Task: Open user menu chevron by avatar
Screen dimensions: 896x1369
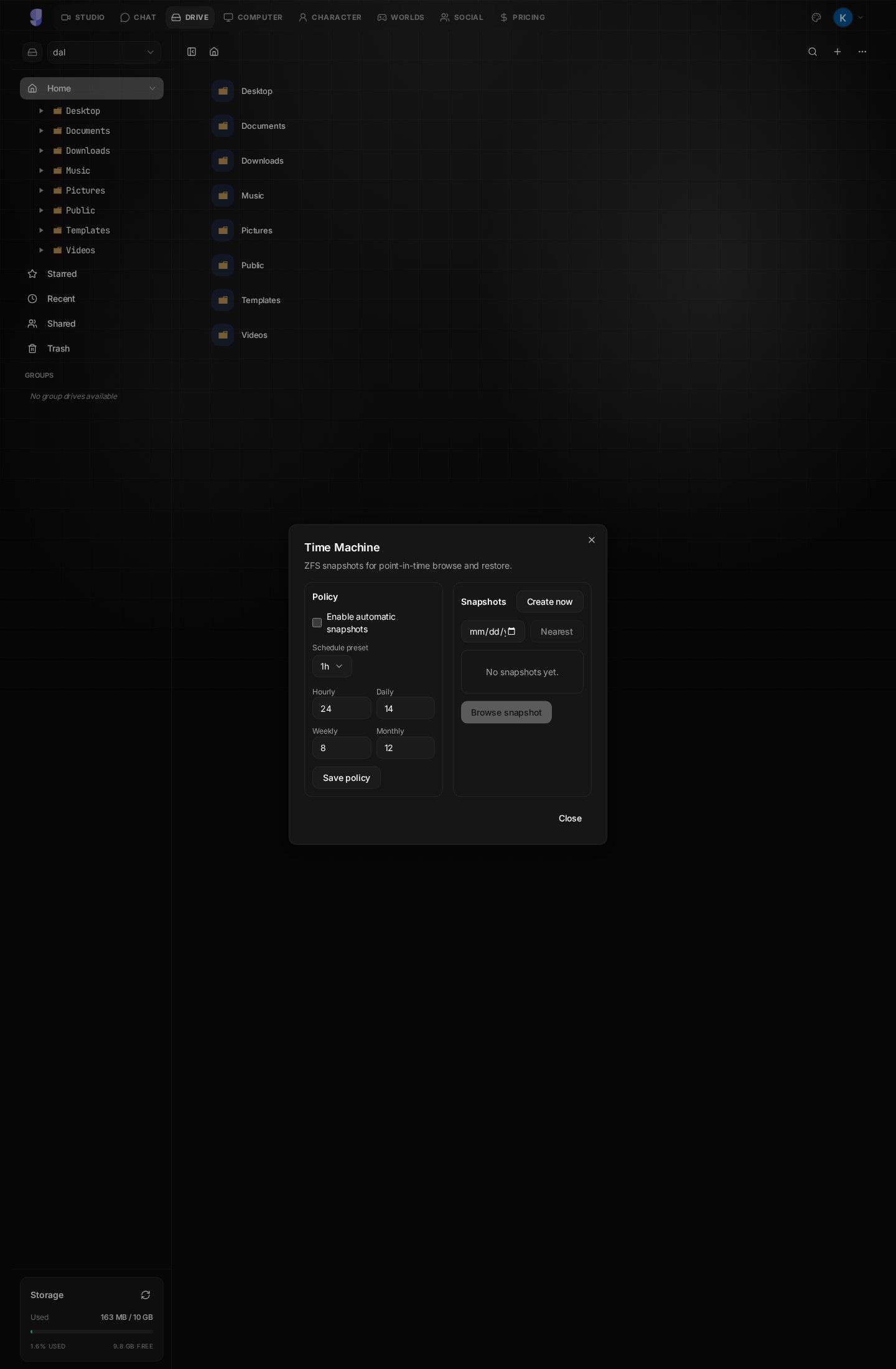Action: pyautogui.click(x=861, y=17)
